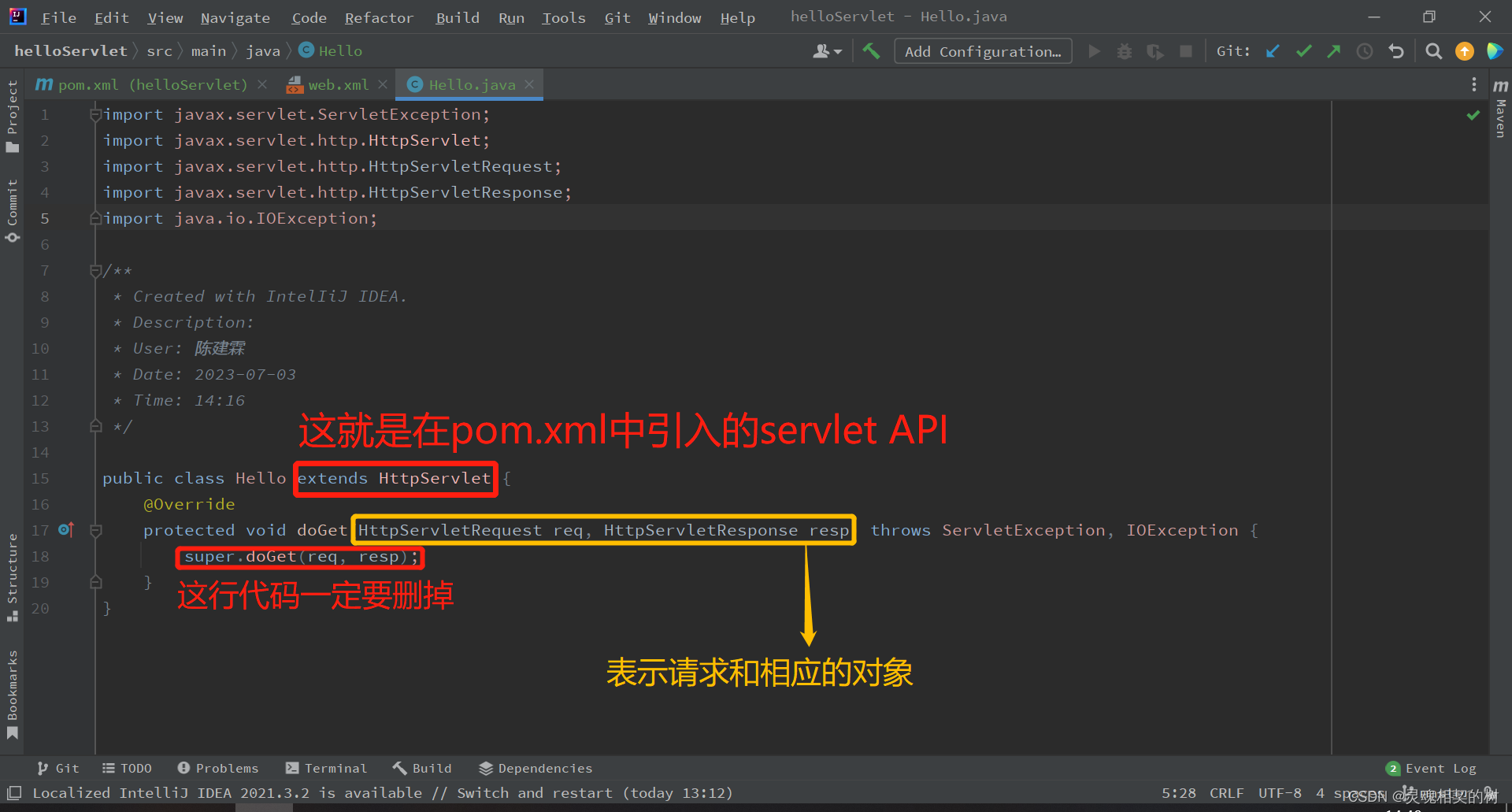
Task: Click src breadcrumb
Action: coord(159,51)
